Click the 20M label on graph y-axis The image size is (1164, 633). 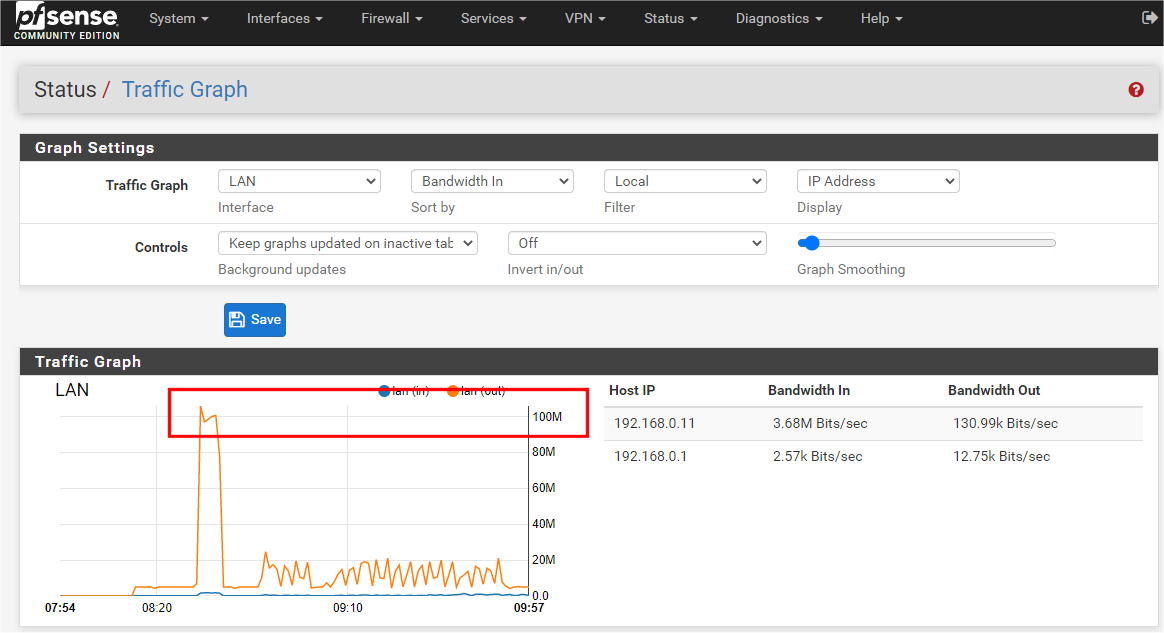(x=543, y=560)
